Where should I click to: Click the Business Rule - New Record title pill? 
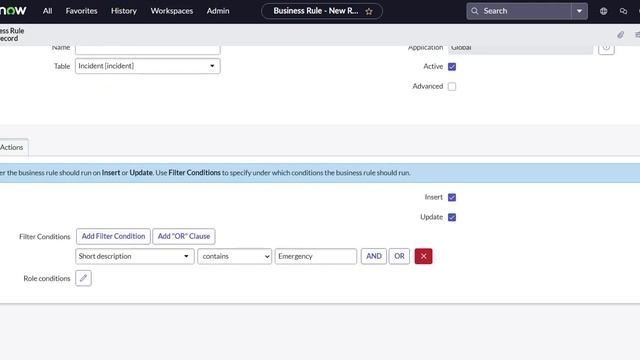[x=322, y=11]
